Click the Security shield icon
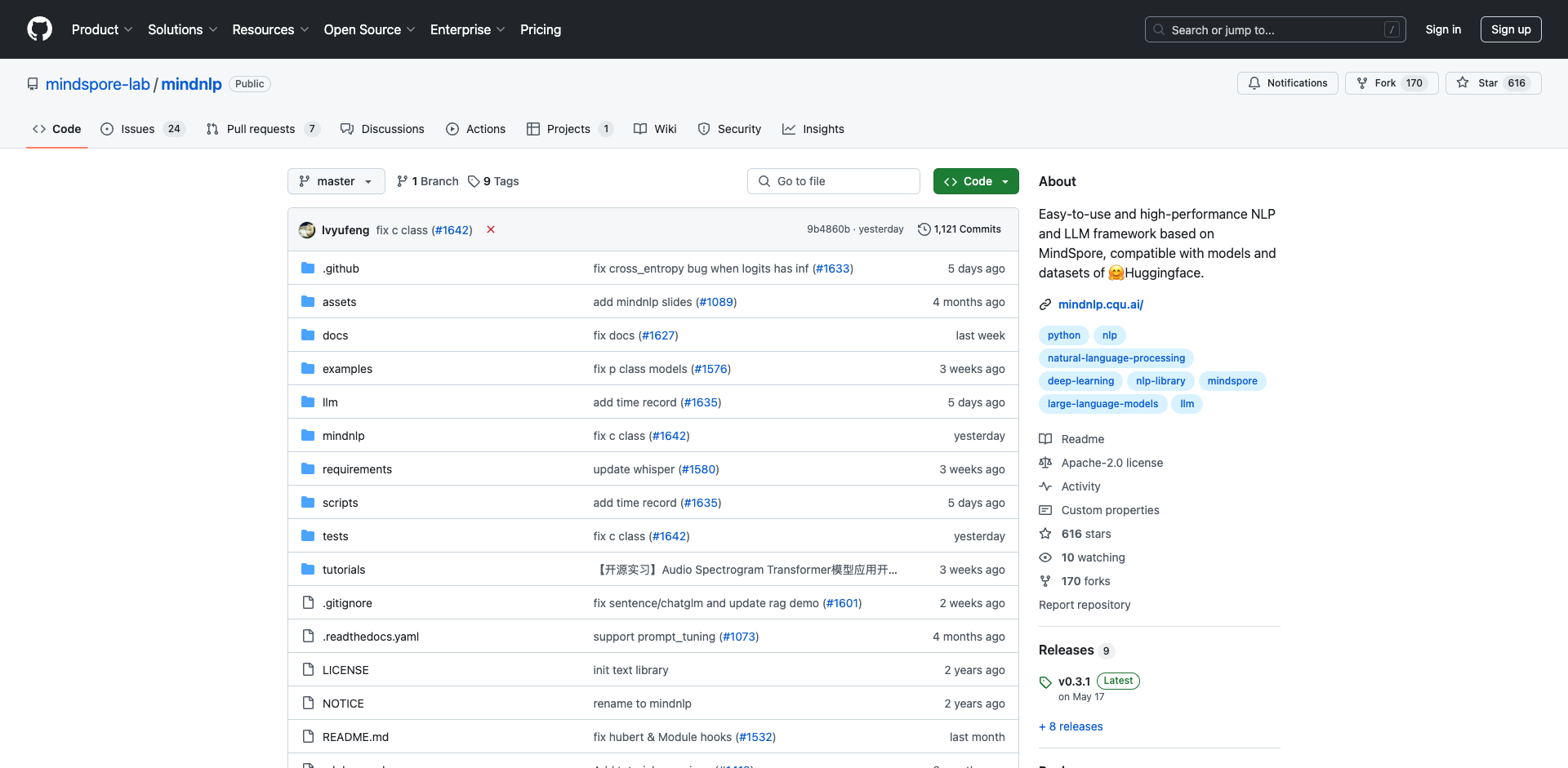 pos(703,129)
